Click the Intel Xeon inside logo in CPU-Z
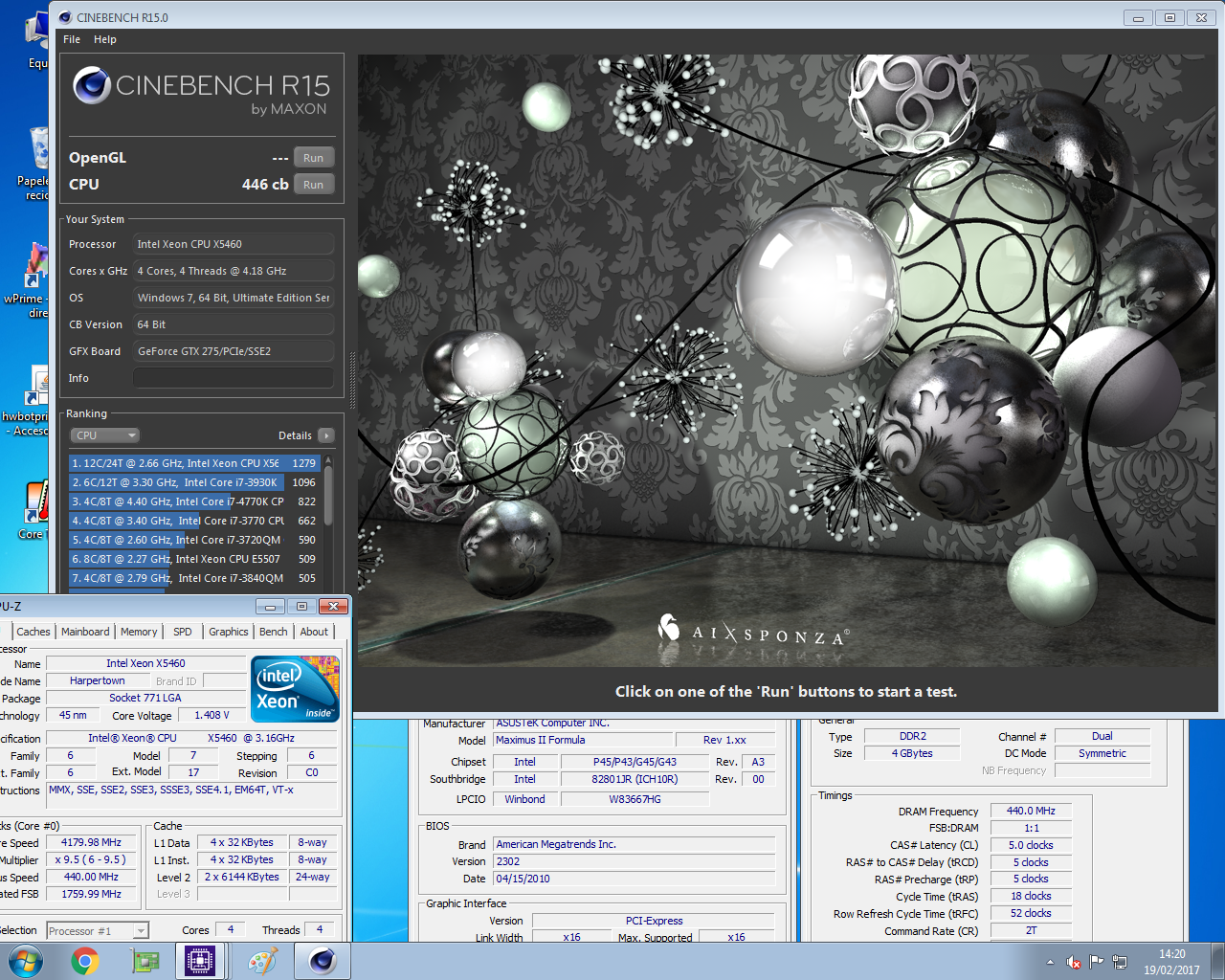Image resolution: width=1225 pixels, height=980 pixels. 295,689
